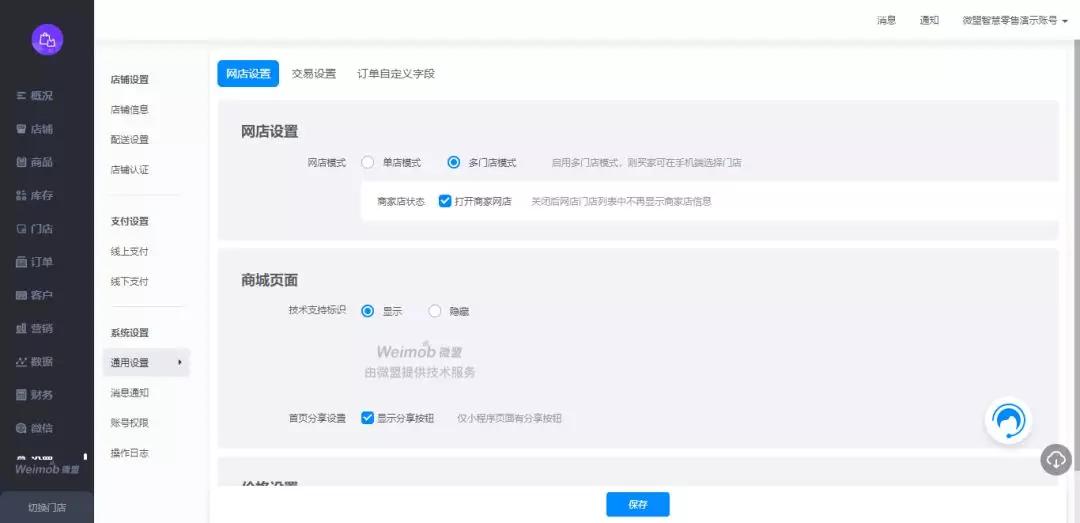Switch to 交易设置 tab

pos(313,74)
